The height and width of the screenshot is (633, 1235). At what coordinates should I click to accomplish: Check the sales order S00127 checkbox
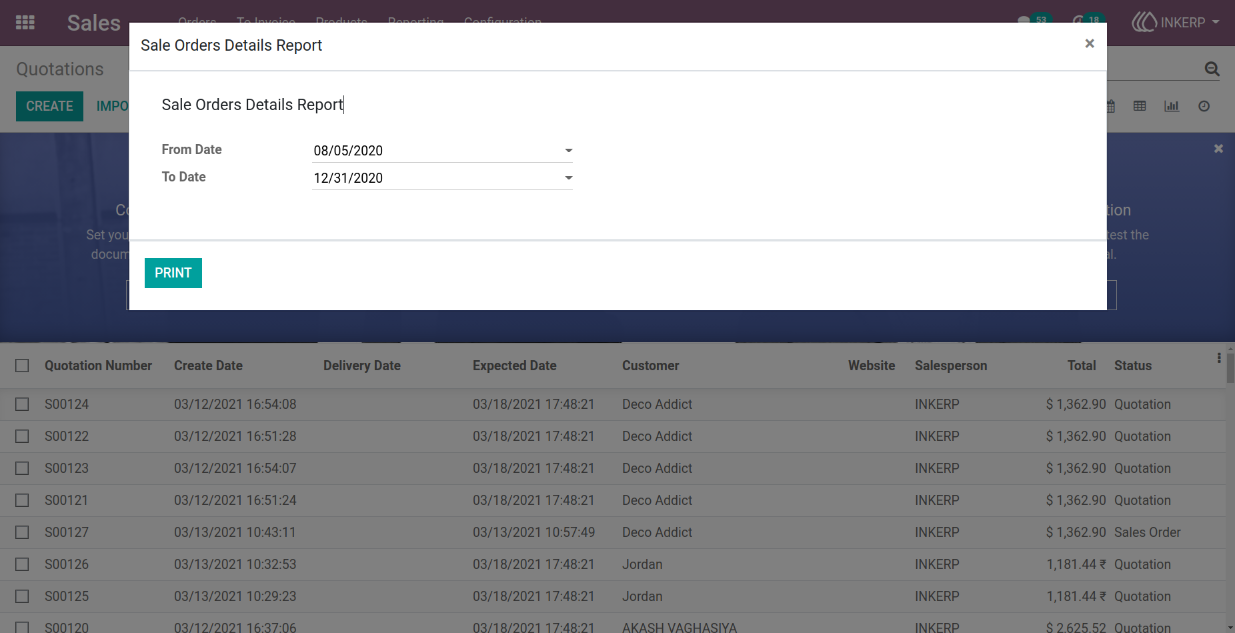click(22, 533)
